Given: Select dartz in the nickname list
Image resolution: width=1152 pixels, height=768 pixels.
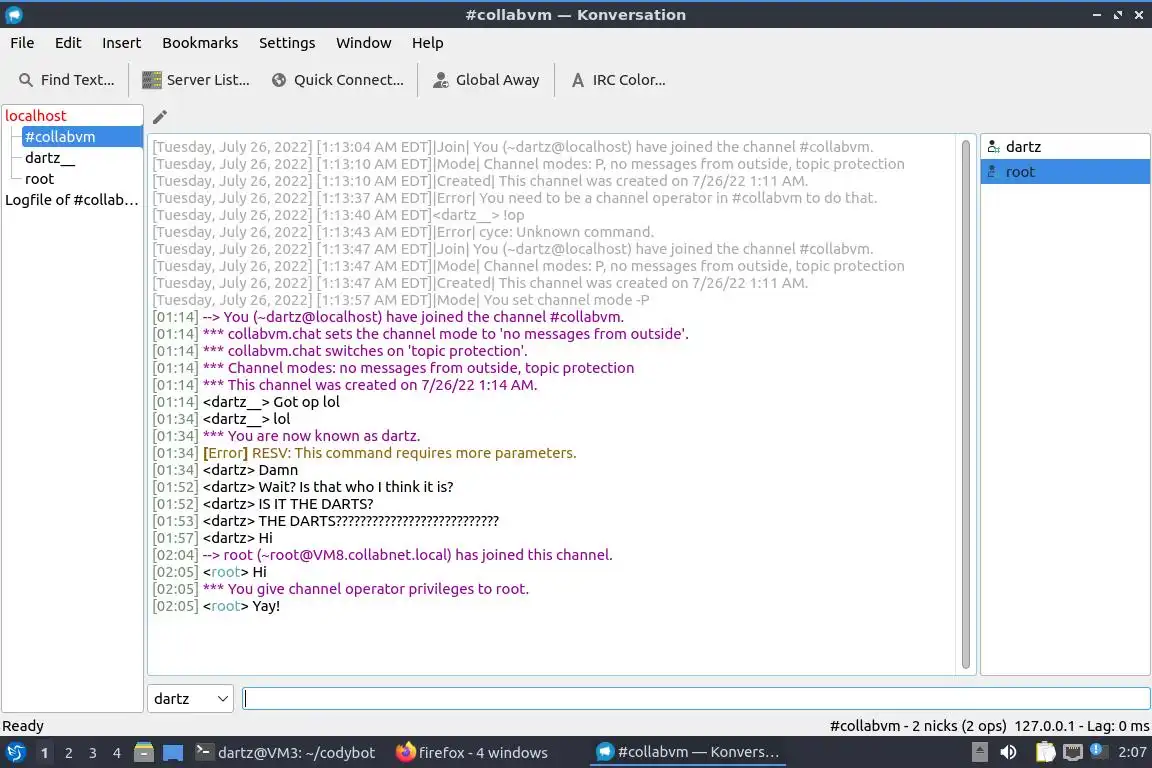Looking at the screenshot, I should (x=1065, y=147).
